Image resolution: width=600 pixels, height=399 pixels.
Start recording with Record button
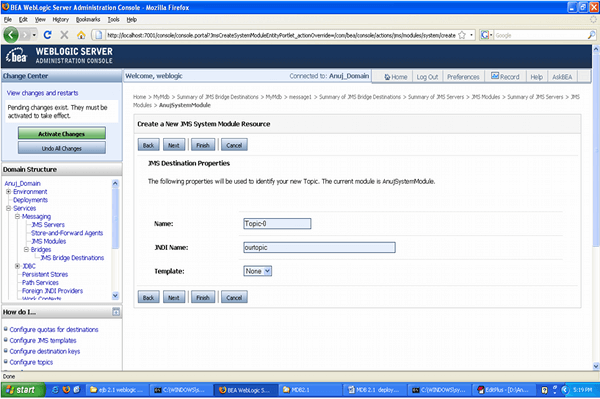[x=505, y=77]
